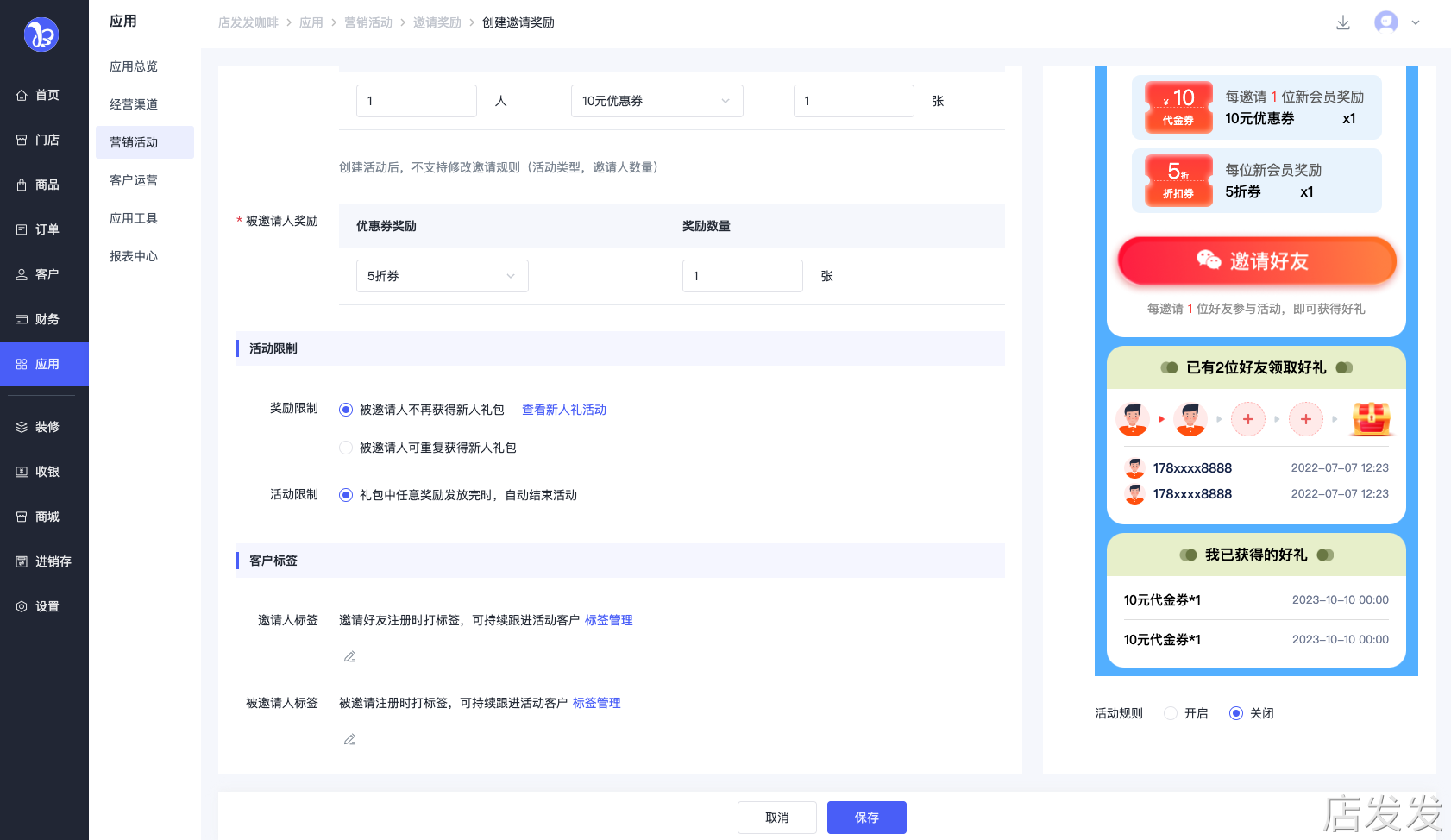Open the user avatar in the top bar
The width and height of the screenshot is (1451, 840).
(1386, 22)
